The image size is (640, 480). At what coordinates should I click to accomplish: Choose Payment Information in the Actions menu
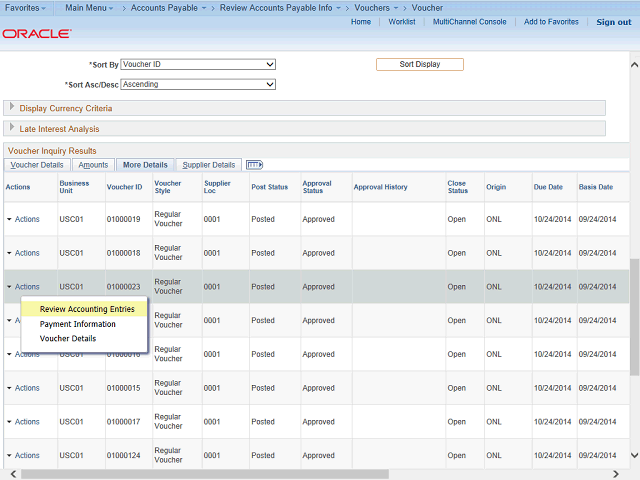coord(78,324)
